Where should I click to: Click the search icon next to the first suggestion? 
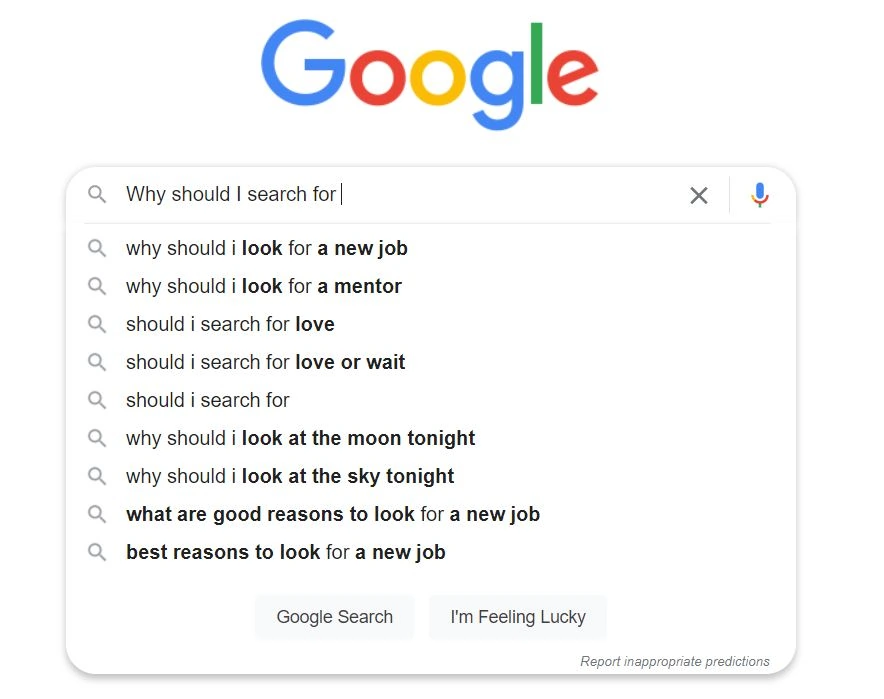[97, 248]
